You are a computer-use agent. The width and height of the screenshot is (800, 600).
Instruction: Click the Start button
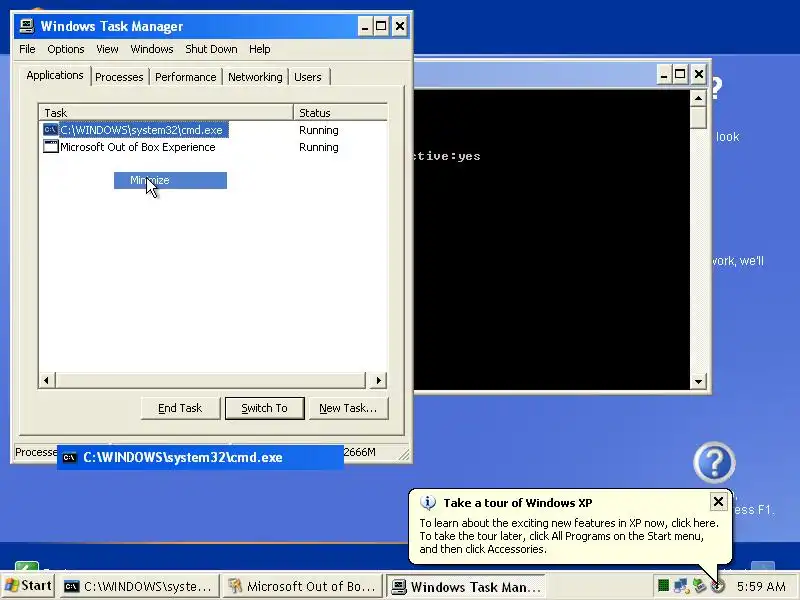coord(28,586)
